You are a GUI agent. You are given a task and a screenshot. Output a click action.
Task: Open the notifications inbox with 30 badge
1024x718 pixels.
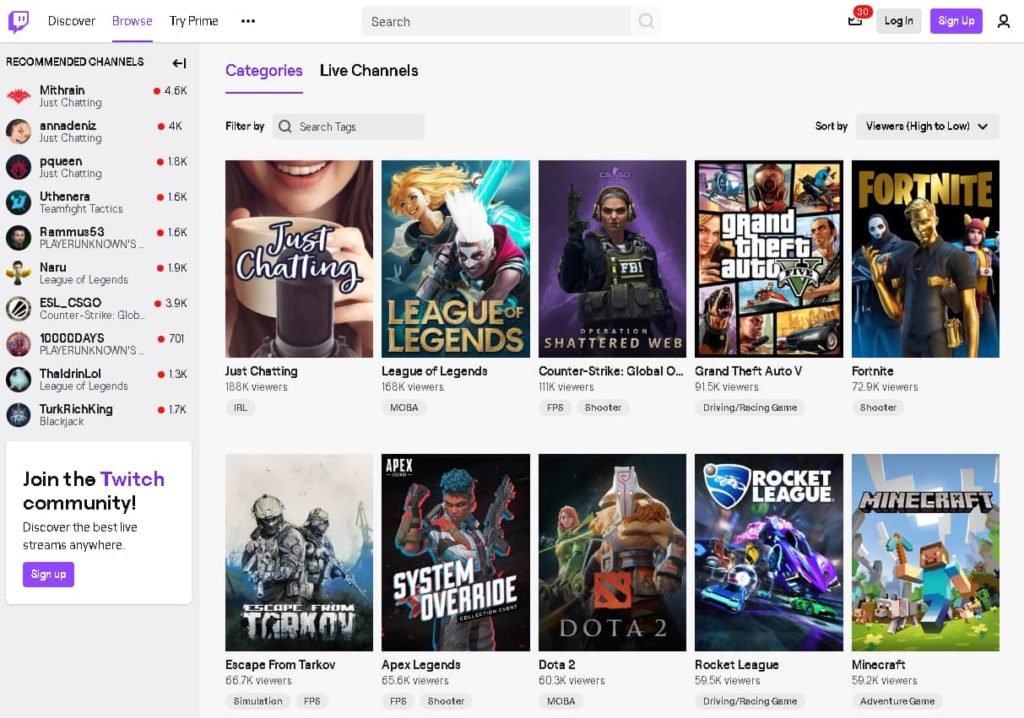[x=856, y=21]
